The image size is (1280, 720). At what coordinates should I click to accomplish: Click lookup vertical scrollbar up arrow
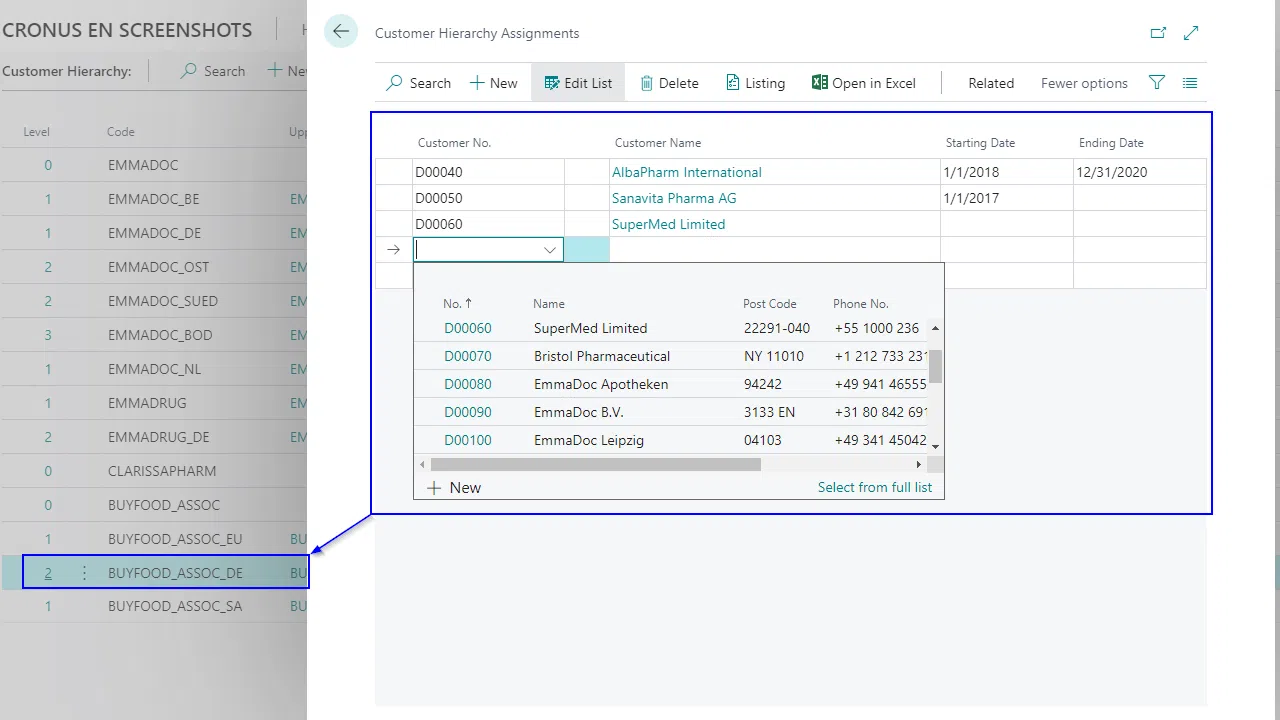[x=935, y=328]
